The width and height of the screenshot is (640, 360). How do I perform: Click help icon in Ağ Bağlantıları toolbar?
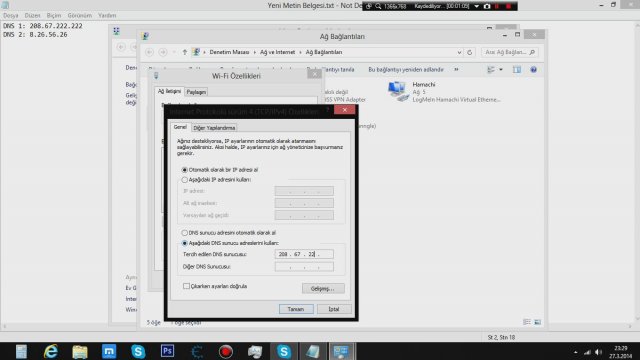tap(533, 70)
